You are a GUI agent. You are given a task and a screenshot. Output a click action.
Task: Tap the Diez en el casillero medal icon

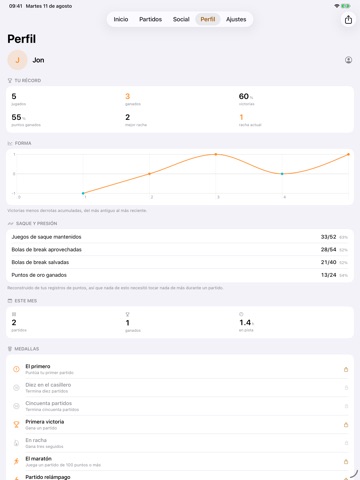click(x=16, y=388)
